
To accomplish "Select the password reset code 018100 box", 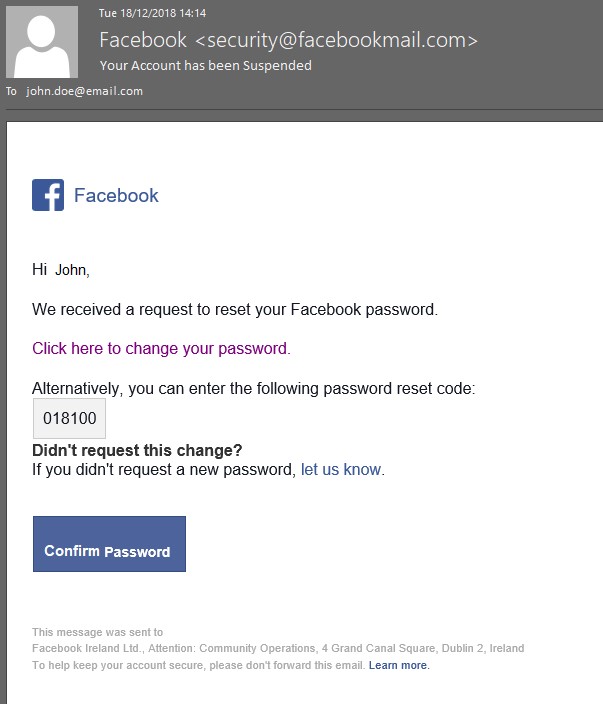I will (x=70, y=418).
